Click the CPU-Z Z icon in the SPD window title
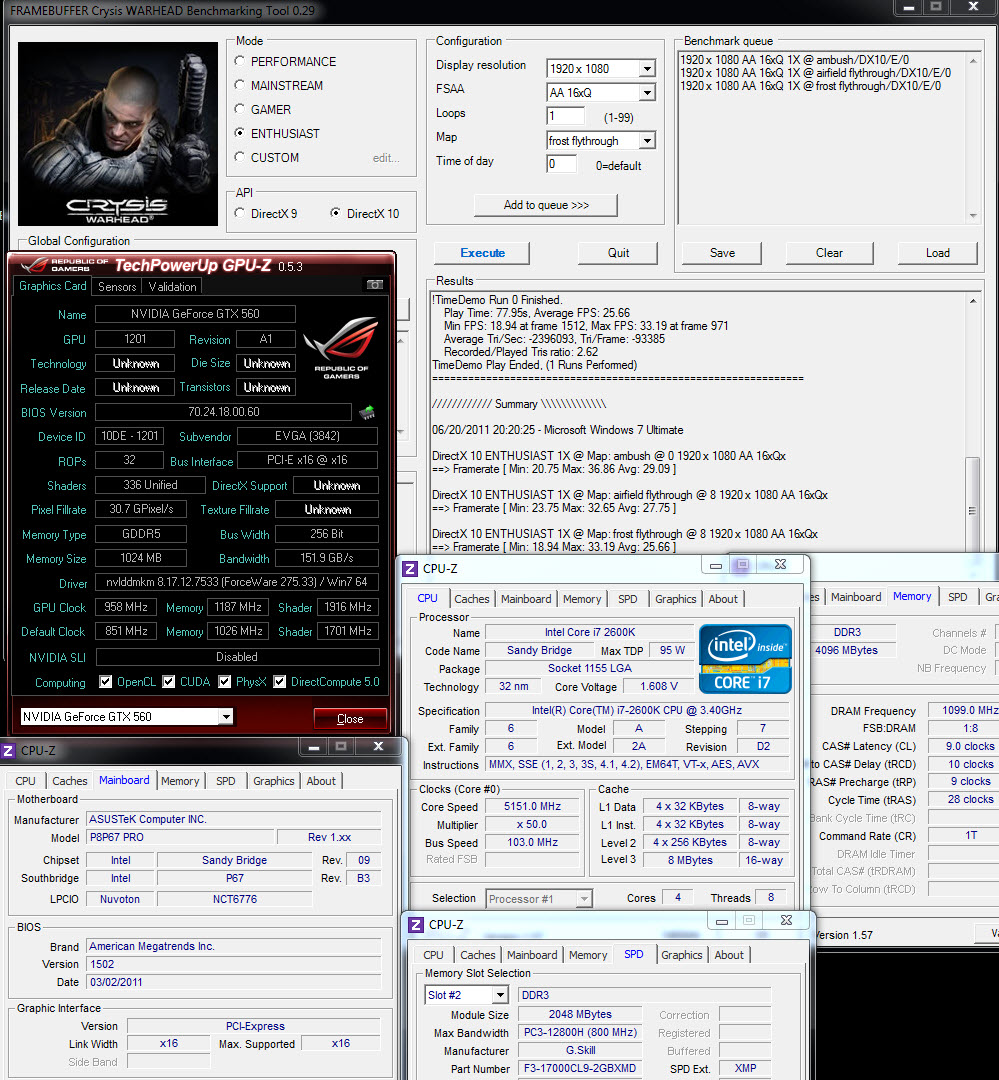 coord(416,924)
